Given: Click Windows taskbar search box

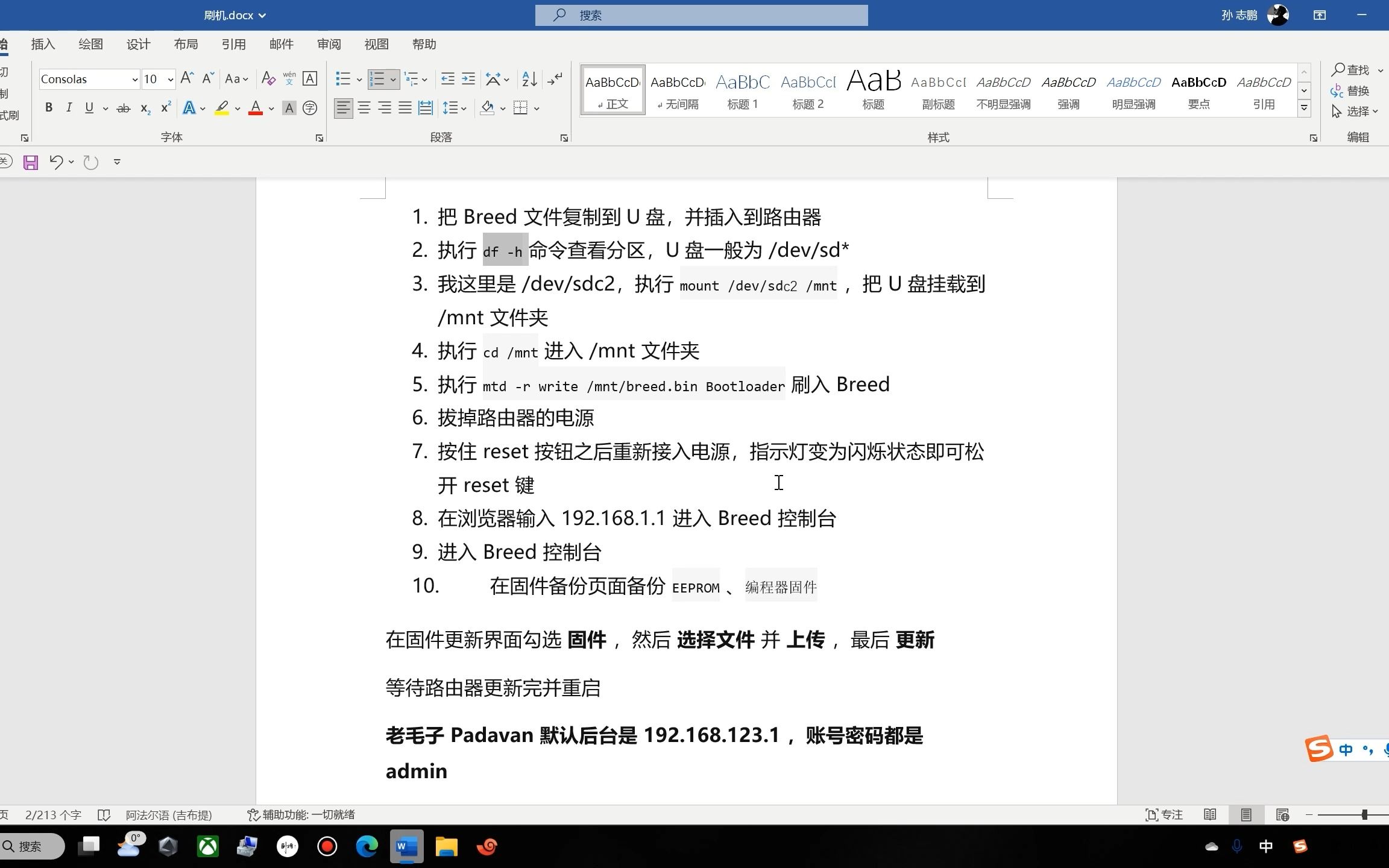Looking at the screenshot, I should point(32,846).
